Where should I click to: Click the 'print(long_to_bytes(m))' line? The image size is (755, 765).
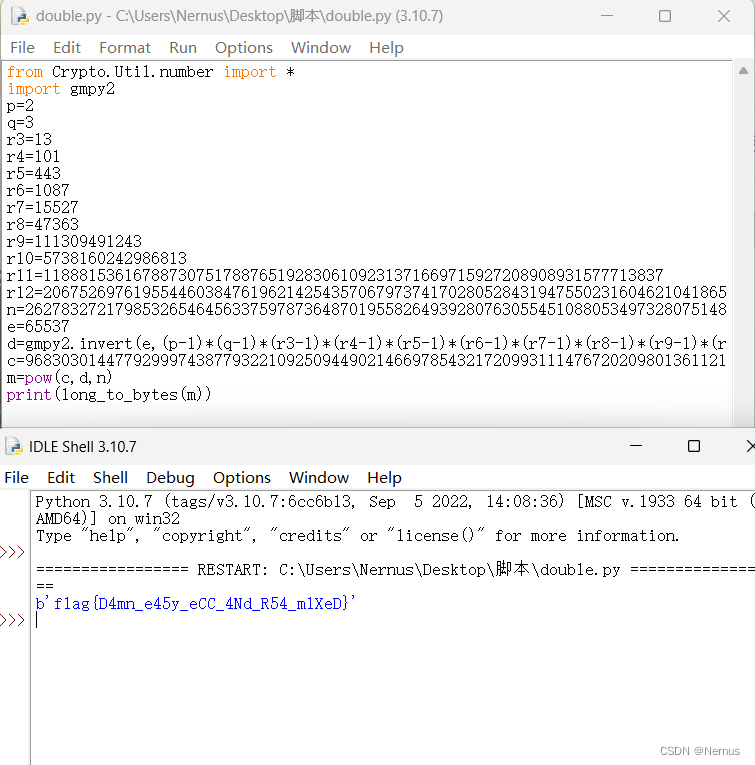point(109,395)
